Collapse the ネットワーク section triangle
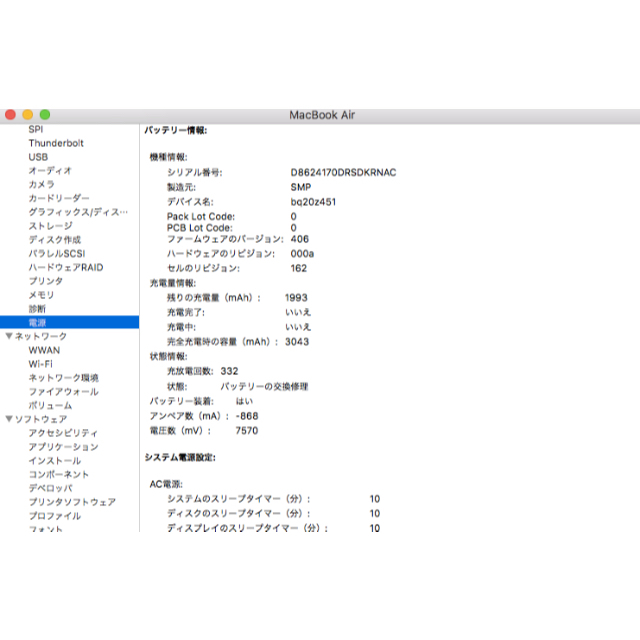This screenshot has width=640, height=640. [x=9, y=336]
